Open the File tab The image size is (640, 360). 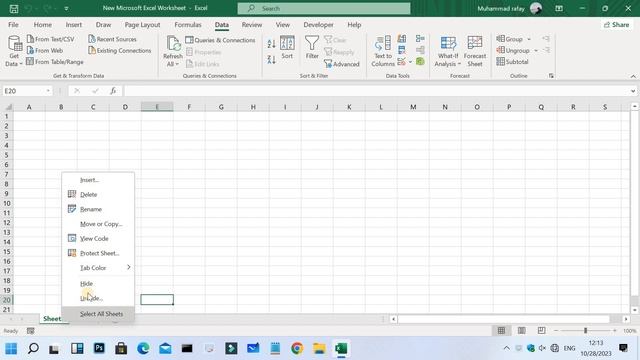pos(13,24)
